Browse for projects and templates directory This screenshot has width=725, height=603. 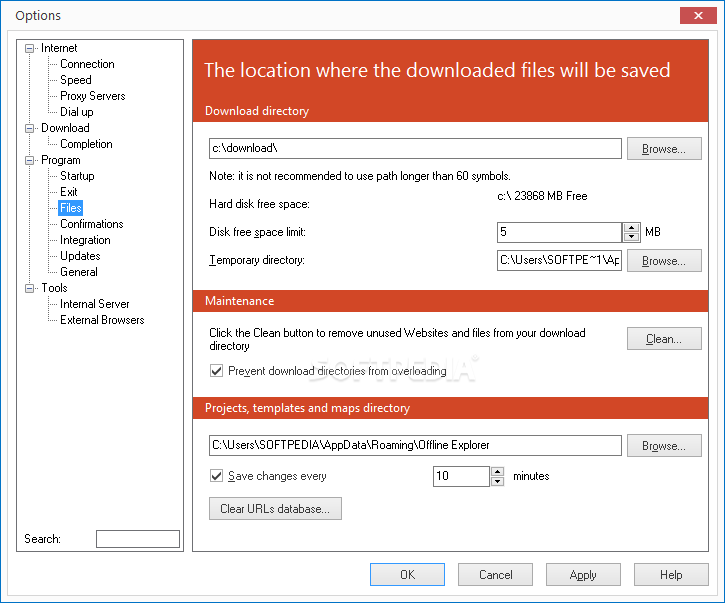click(x=664, y=445)
